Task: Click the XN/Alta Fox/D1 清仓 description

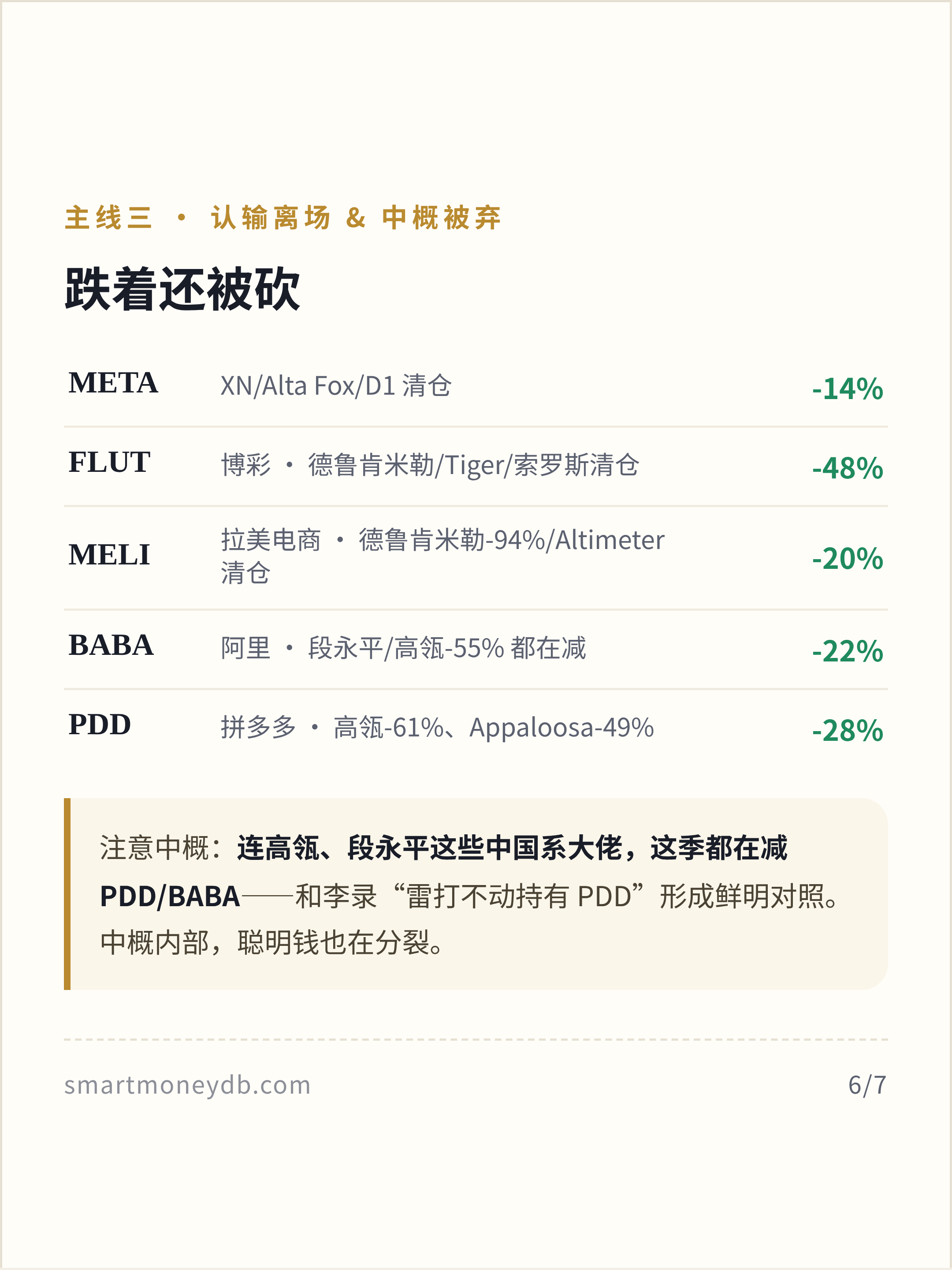Action: (x=336, y=385)
